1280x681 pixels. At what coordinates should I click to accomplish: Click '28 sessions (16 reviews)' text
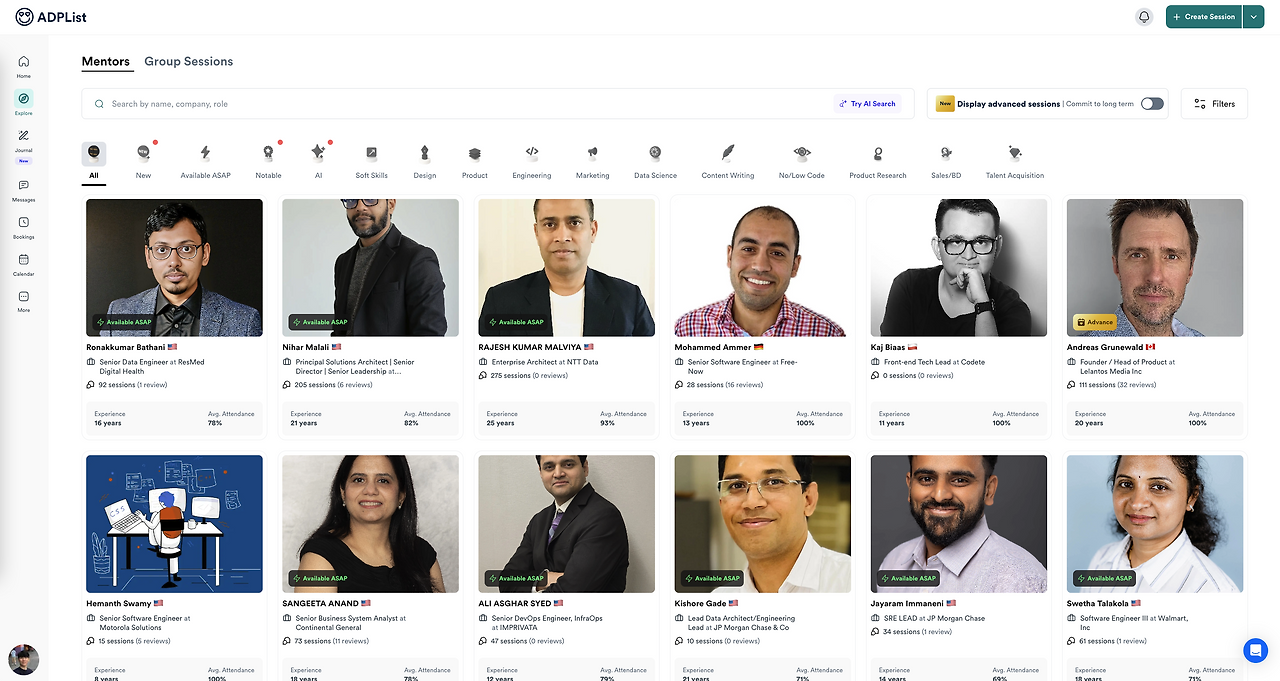pos(725,385)
